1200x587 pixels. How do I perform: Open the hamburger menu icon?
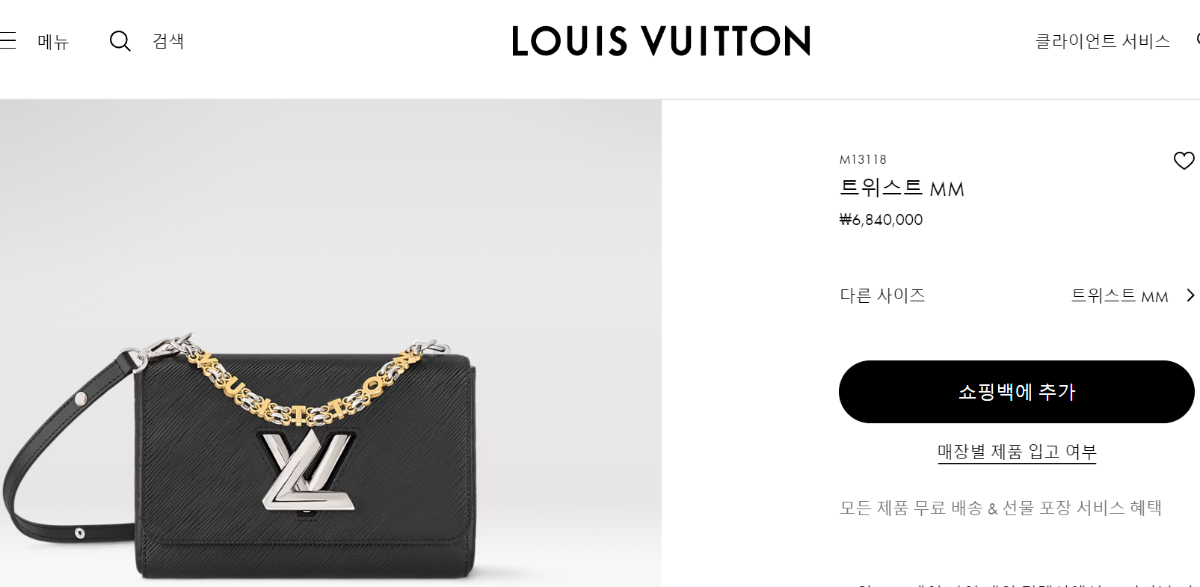(x=7, y=41)
